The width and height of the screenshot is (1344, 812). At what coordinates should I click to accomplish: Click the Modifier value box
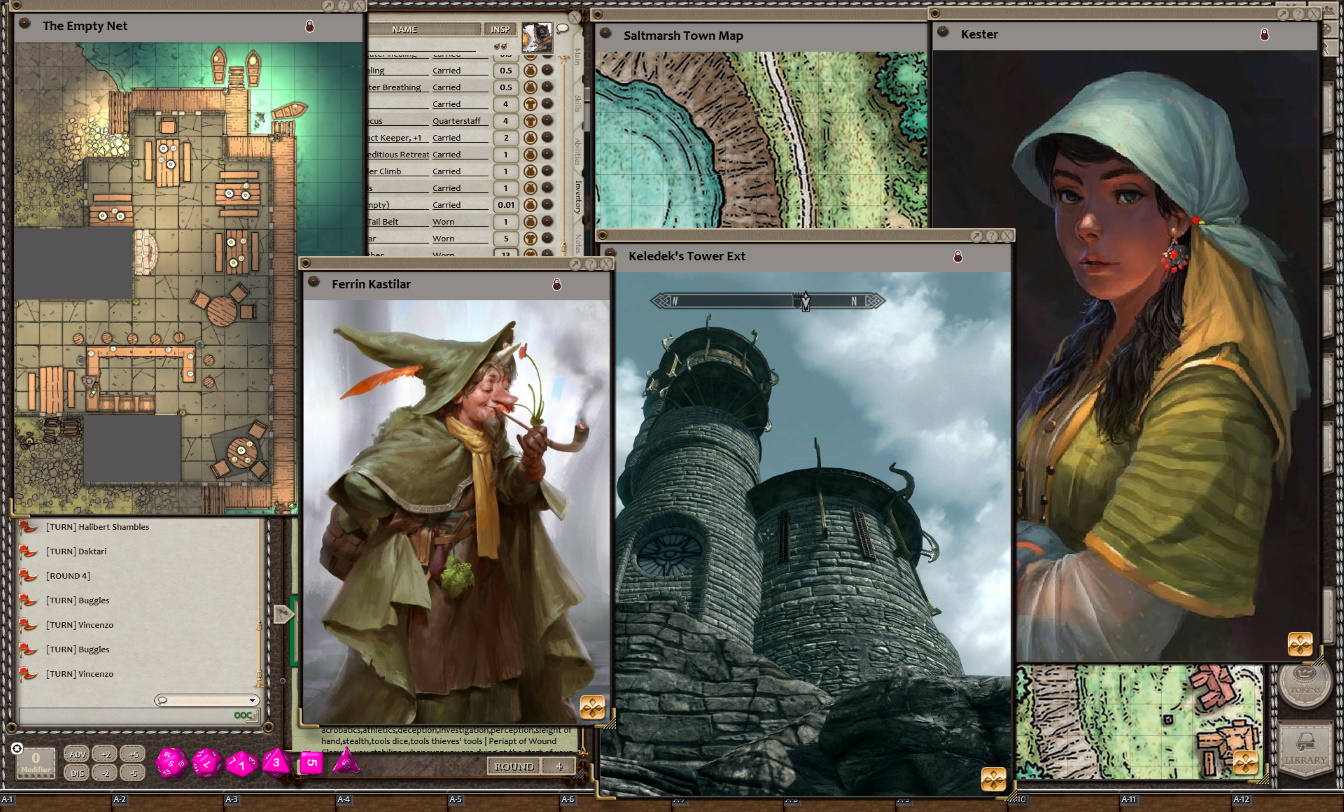pos(36,763)
